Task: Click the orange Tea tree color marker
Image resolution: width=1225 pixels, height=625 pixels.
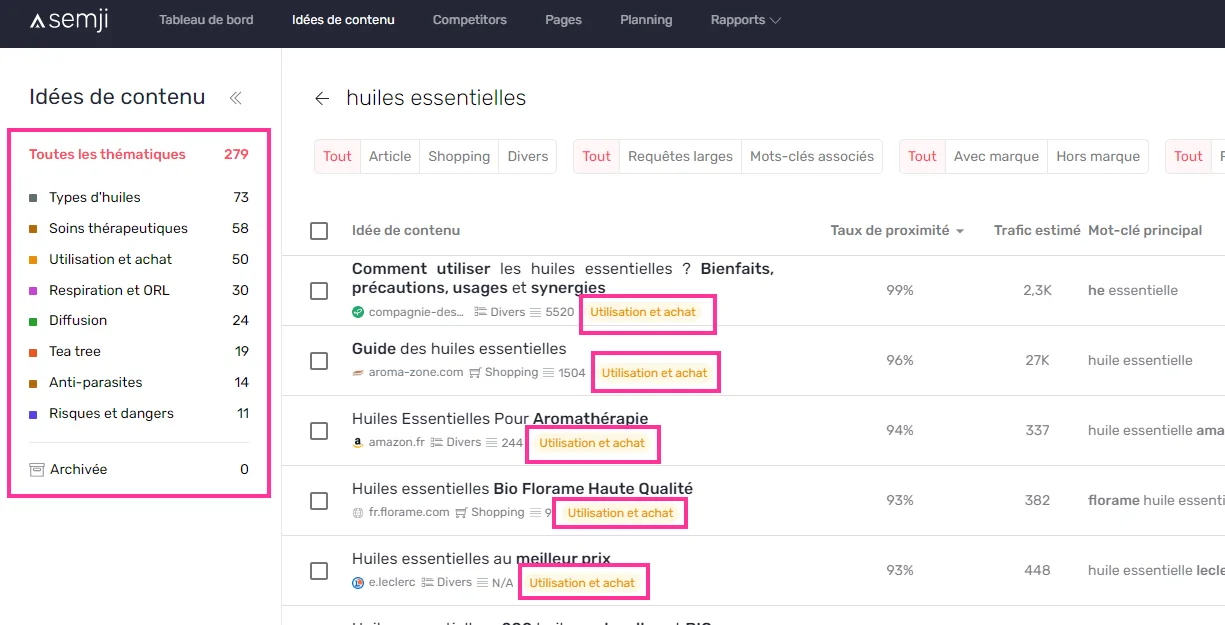Action: coord(33,352)
